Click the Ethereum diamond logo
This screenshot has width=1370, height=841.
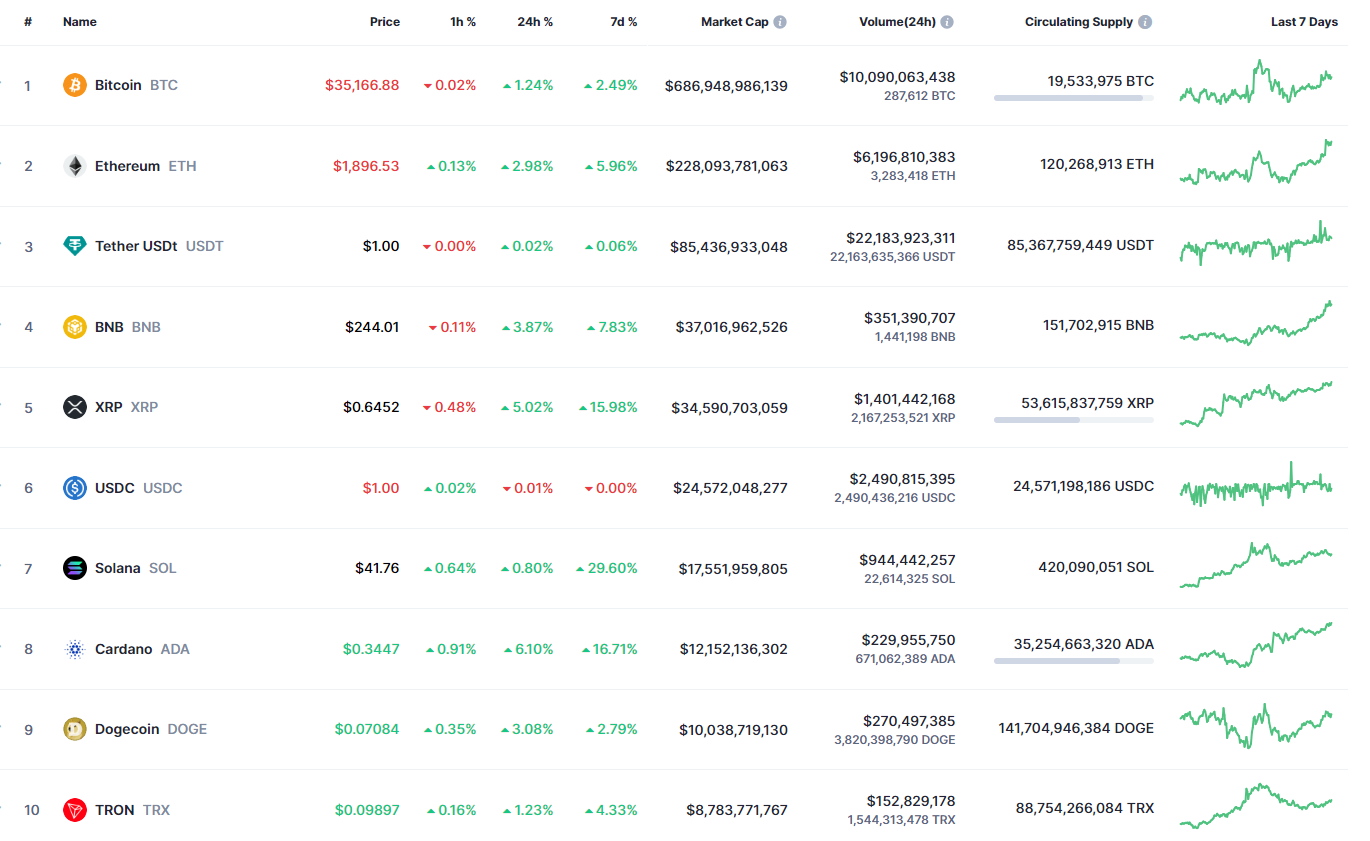[75, 166]
